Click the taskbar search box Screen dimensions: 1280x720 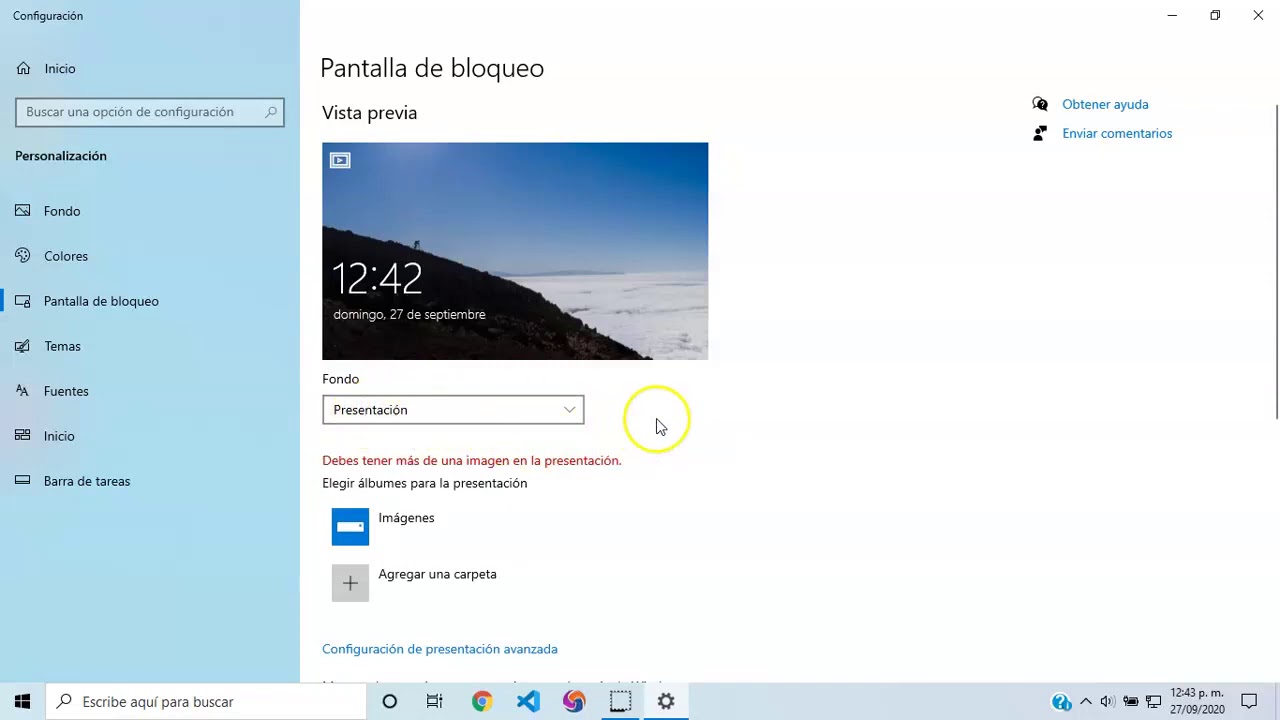206,702
